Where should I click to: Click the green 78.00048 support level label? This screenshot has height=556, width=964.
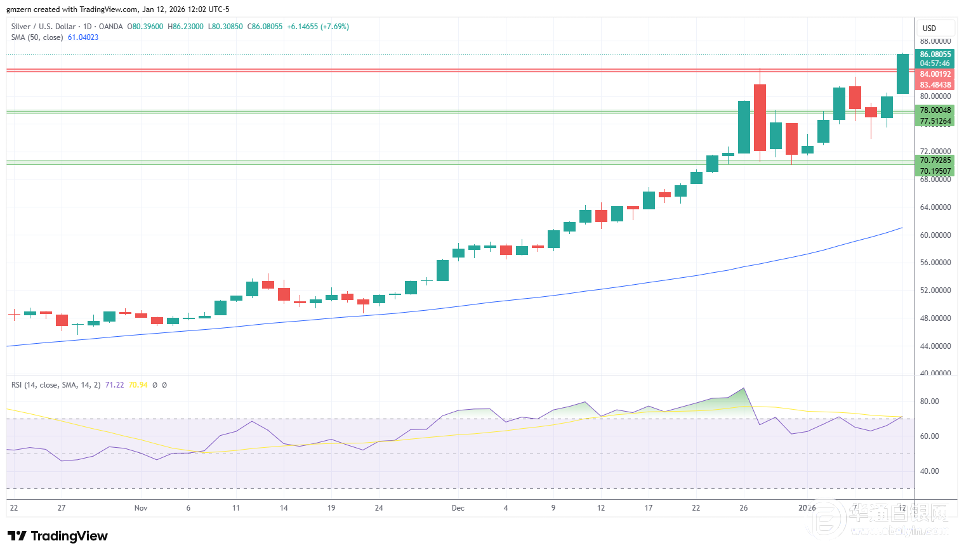coord(935,110)
